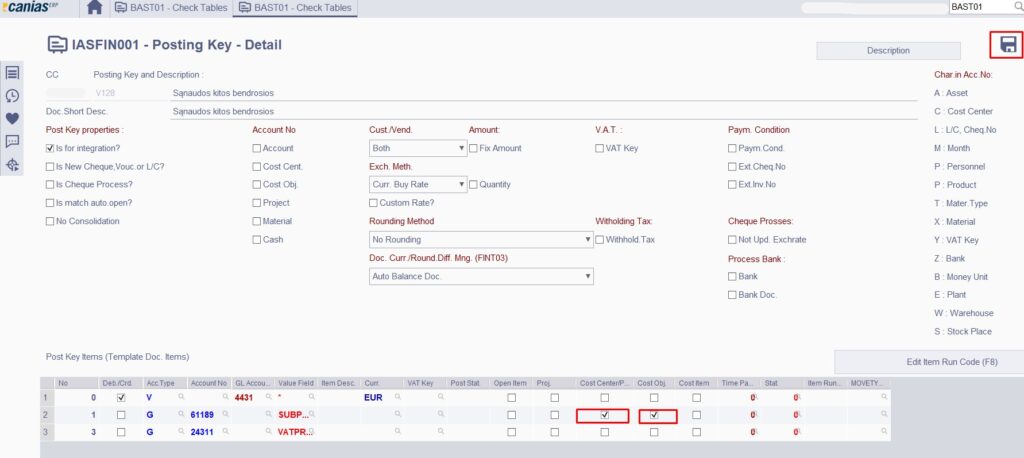
Task: Uncheck the 'Is for integration?' checkbox
Action: click(x=51, y=148)
